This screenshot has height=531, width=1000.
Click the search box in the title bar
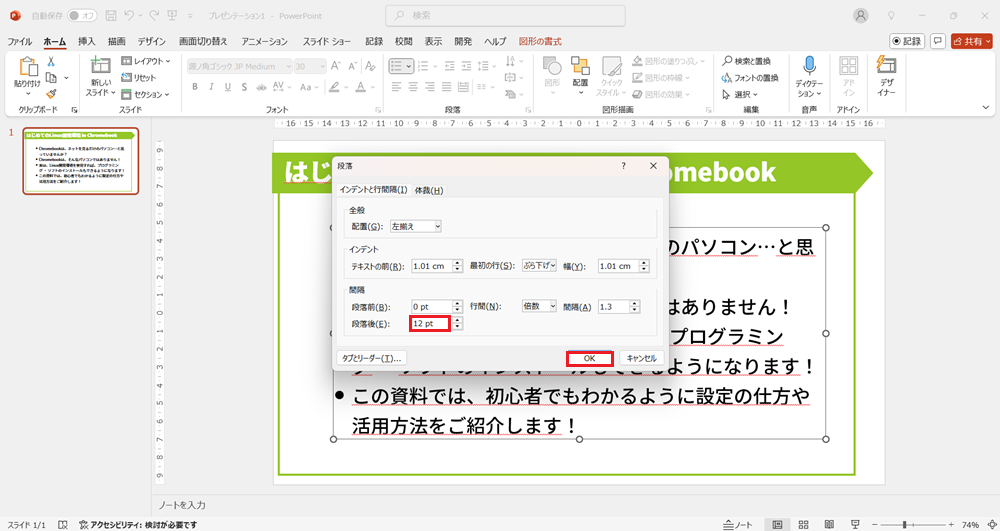(x=505, y=15)
